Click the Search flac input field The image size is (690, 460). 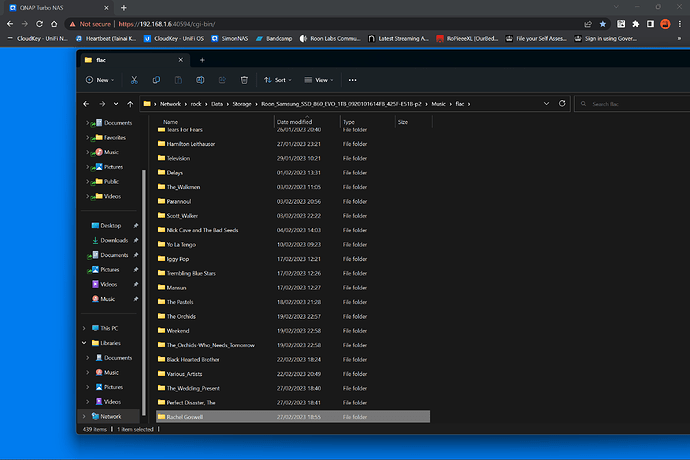(623, 103)
